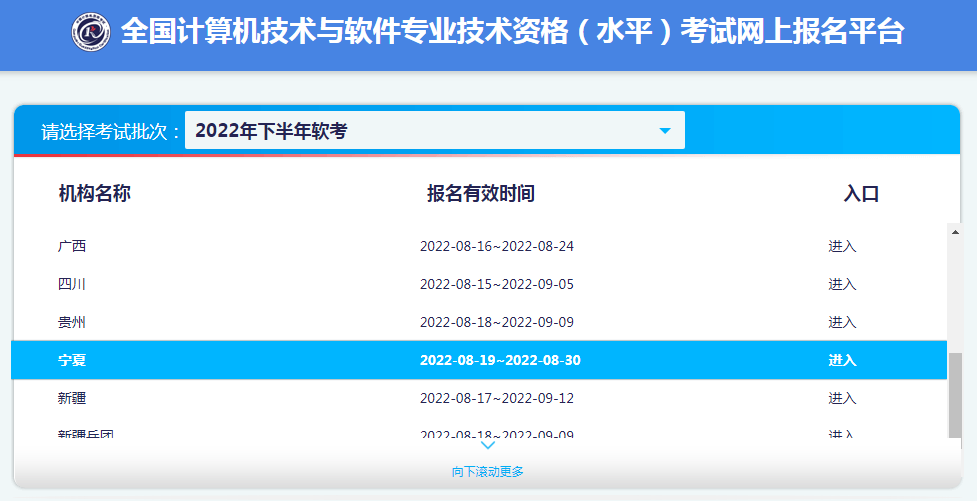
Task: Click date range 2022-08-16~2022-08-24
Action: [x=497, y=246]
